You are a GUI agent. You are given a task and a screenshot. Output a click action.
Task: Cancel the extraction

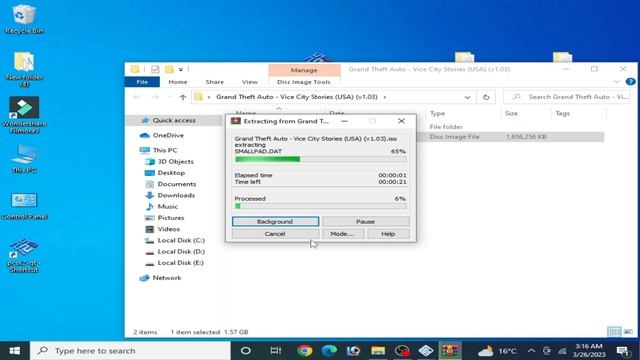[276, 234]
